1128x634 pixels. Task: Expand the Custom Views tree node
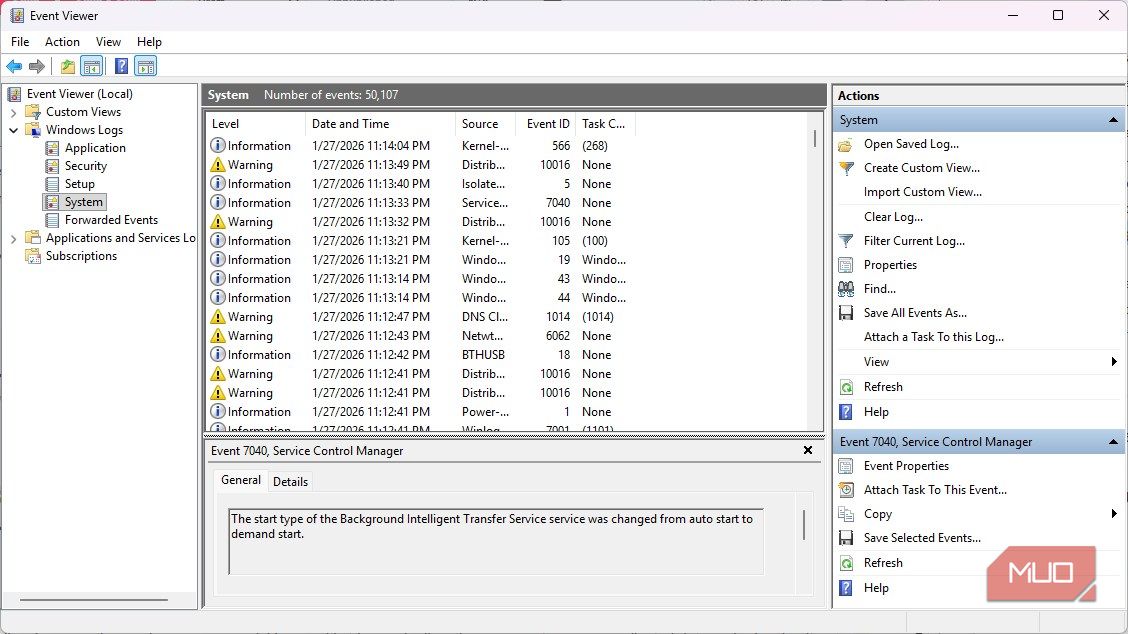(13, 113)
